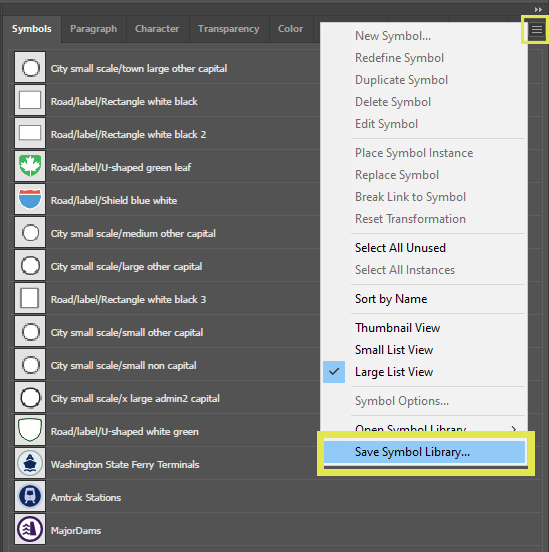549x552 pixels.
Task: Select the x large admin2 capital circle icon
Action: point(30,397)
